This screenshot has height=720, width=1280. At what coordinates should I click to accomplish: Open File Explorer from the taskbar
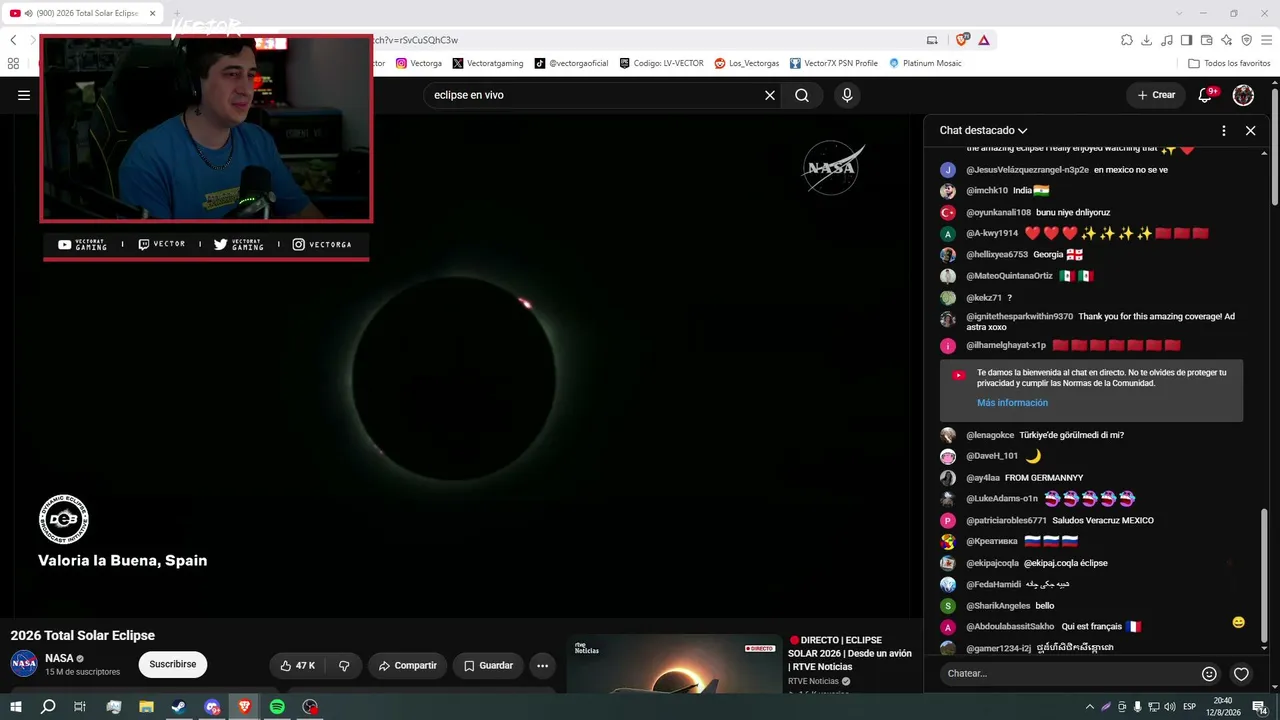[x=146, y=707]
